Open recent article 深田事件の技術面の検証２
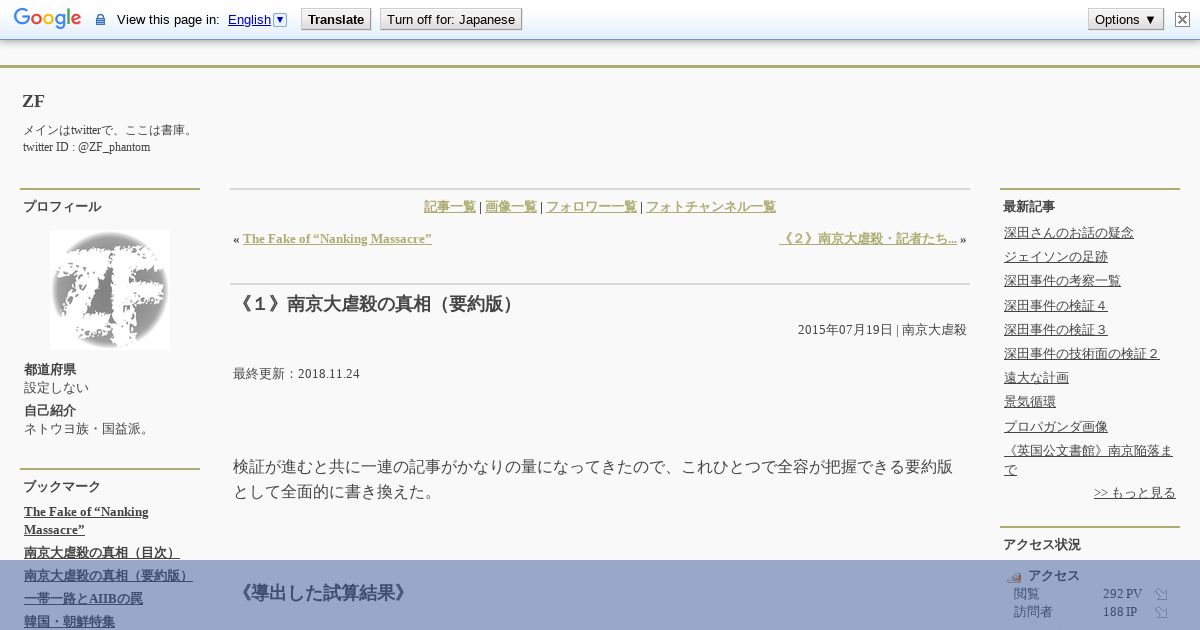Screen dimensions: 1200x630 (1082, 354)
